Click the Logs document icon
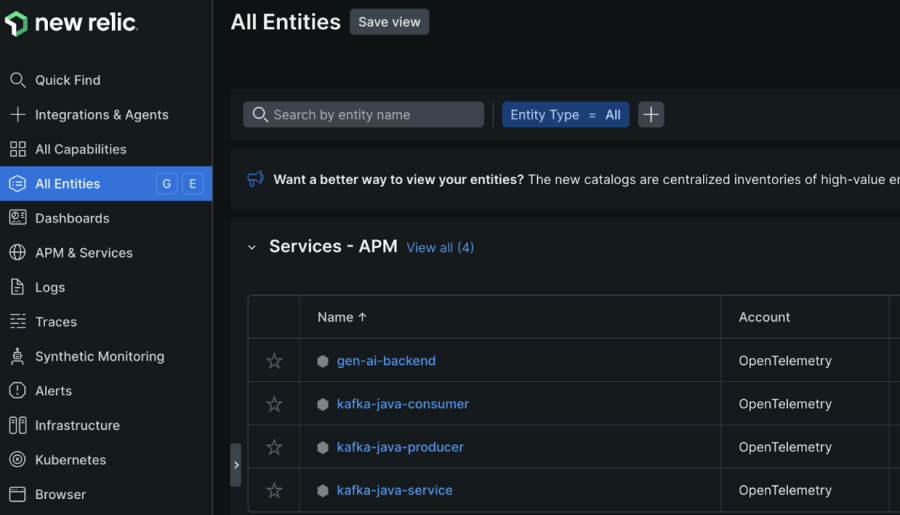 click(17, 287)
